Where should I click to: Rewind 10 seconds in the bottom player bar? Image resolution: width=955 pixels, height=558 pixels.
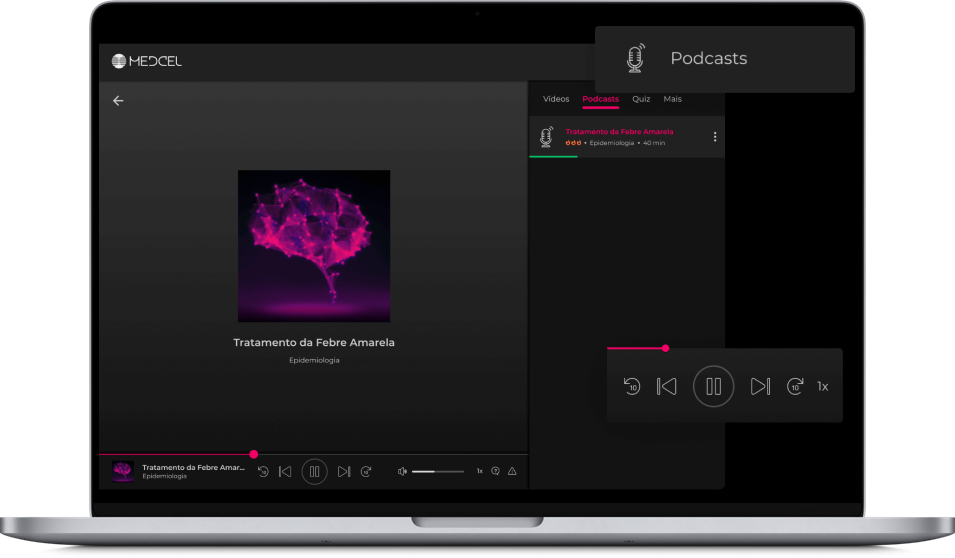(x=263, y=471)
